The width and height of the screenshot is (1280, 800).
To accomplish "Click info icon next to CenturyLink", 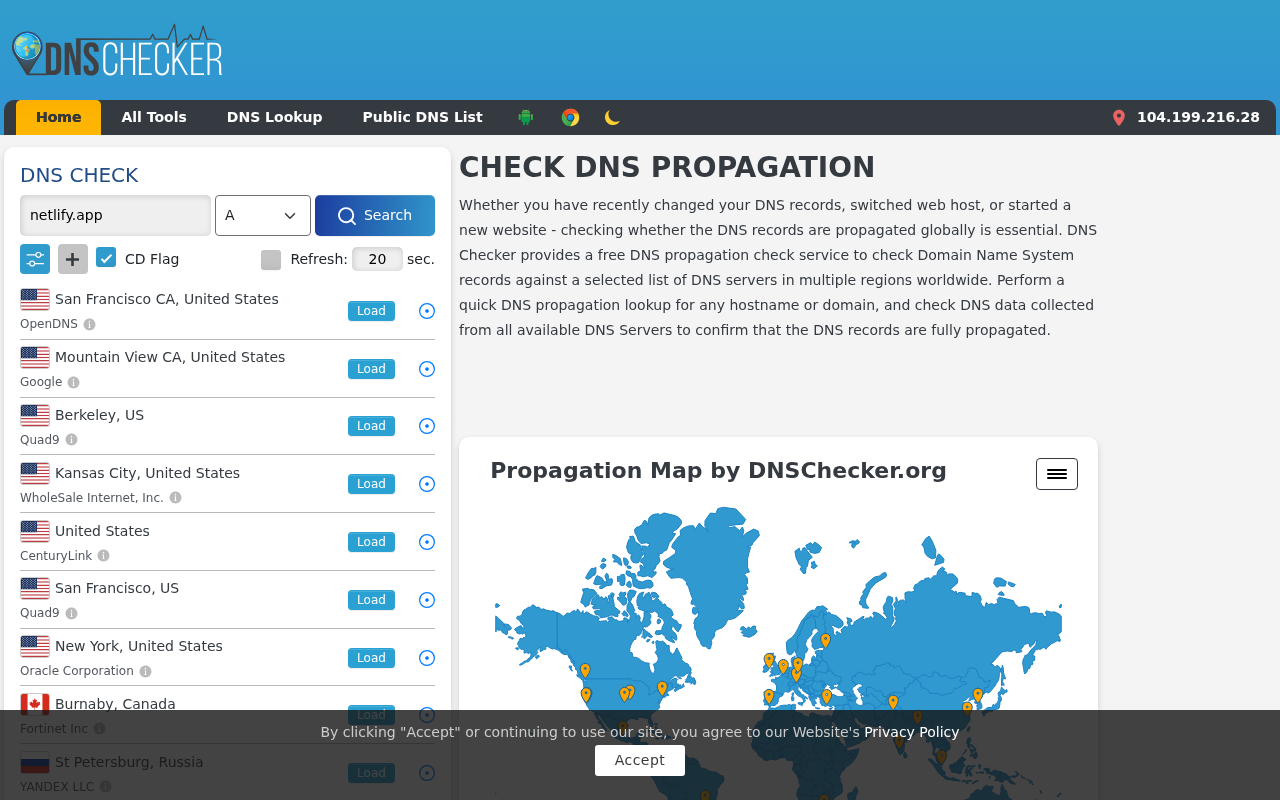I will pos(103,556).
